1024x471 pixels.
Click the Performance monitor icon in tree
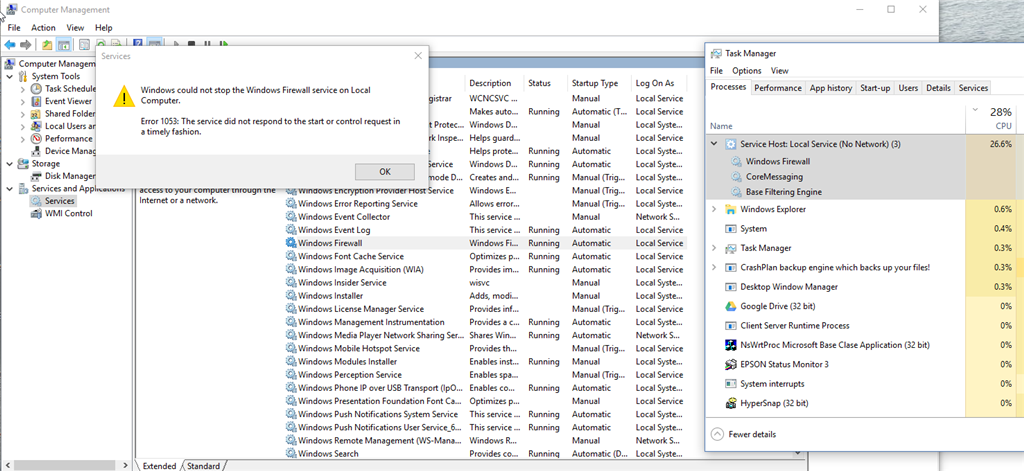point(36,138)
